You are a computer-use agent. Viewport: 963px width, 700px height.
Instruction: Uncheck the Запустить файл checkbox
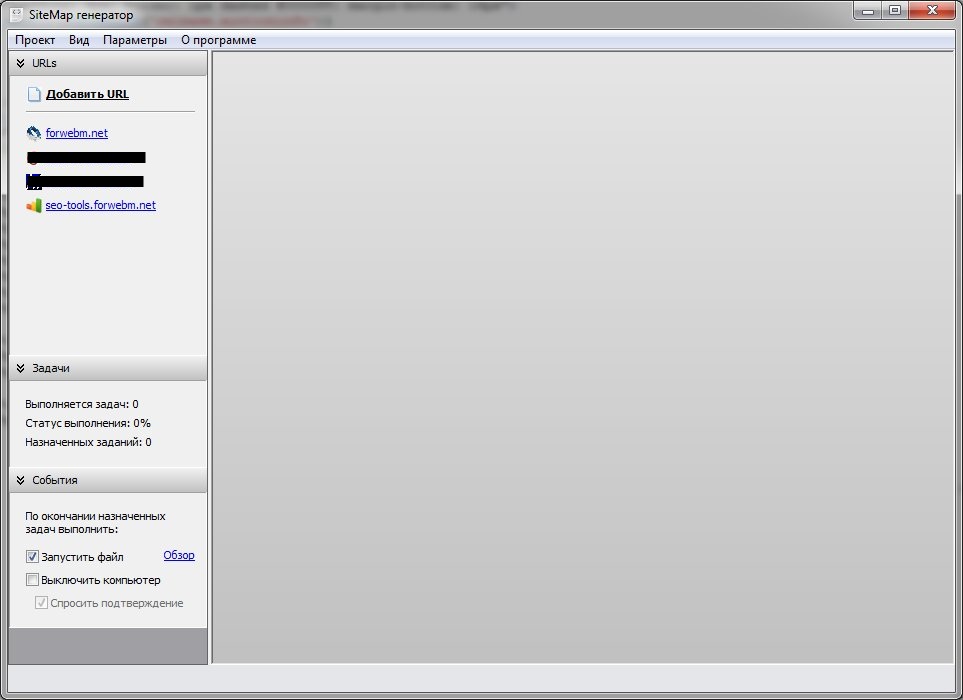tap(32, 557)
